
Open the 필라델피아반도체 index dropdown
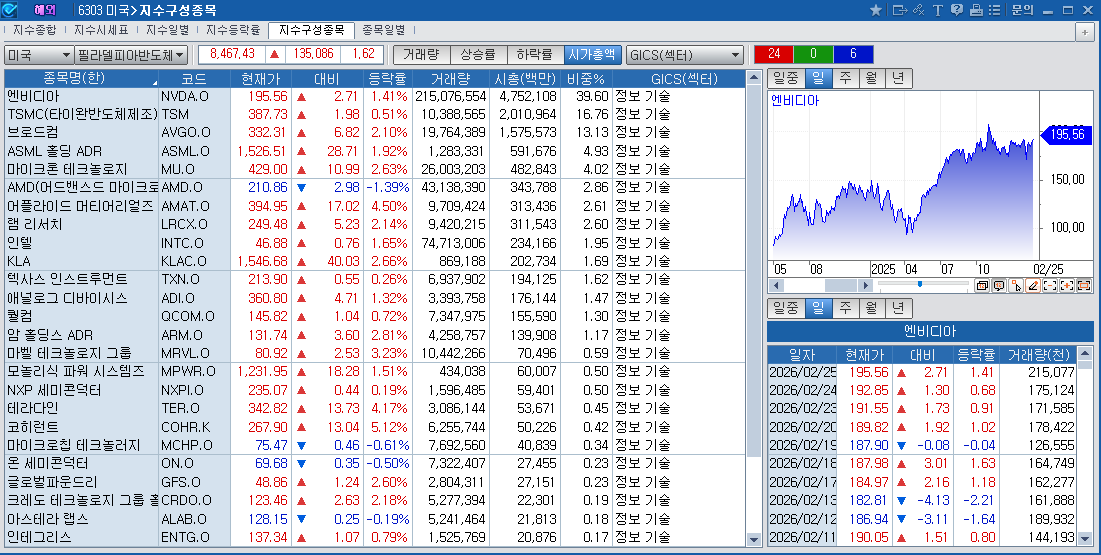pyautogui.click(x=131, y=55)
